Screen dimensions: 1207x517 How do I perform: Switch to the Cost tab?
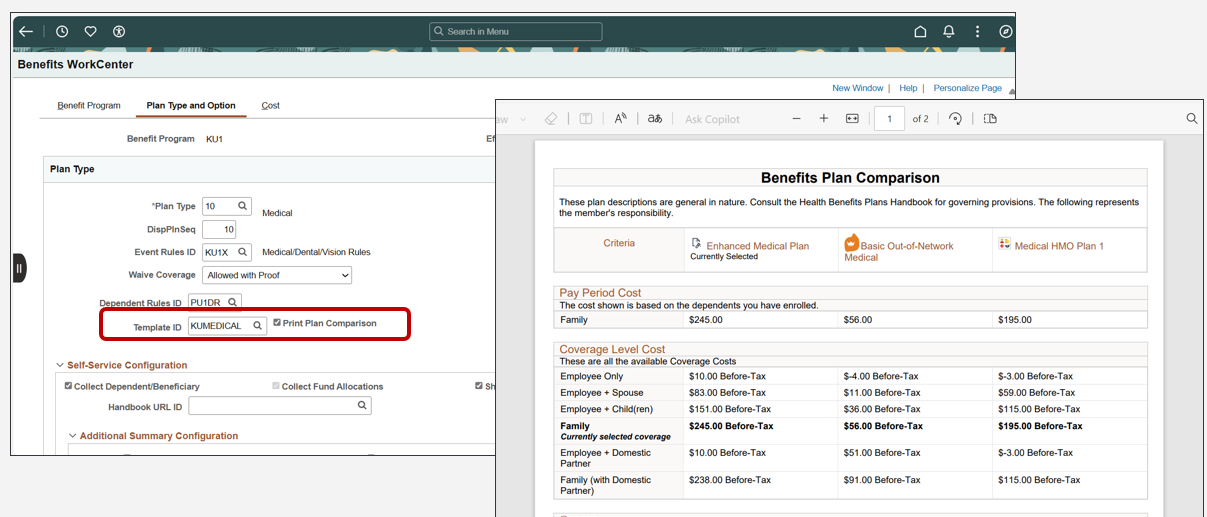click(271, 105)
